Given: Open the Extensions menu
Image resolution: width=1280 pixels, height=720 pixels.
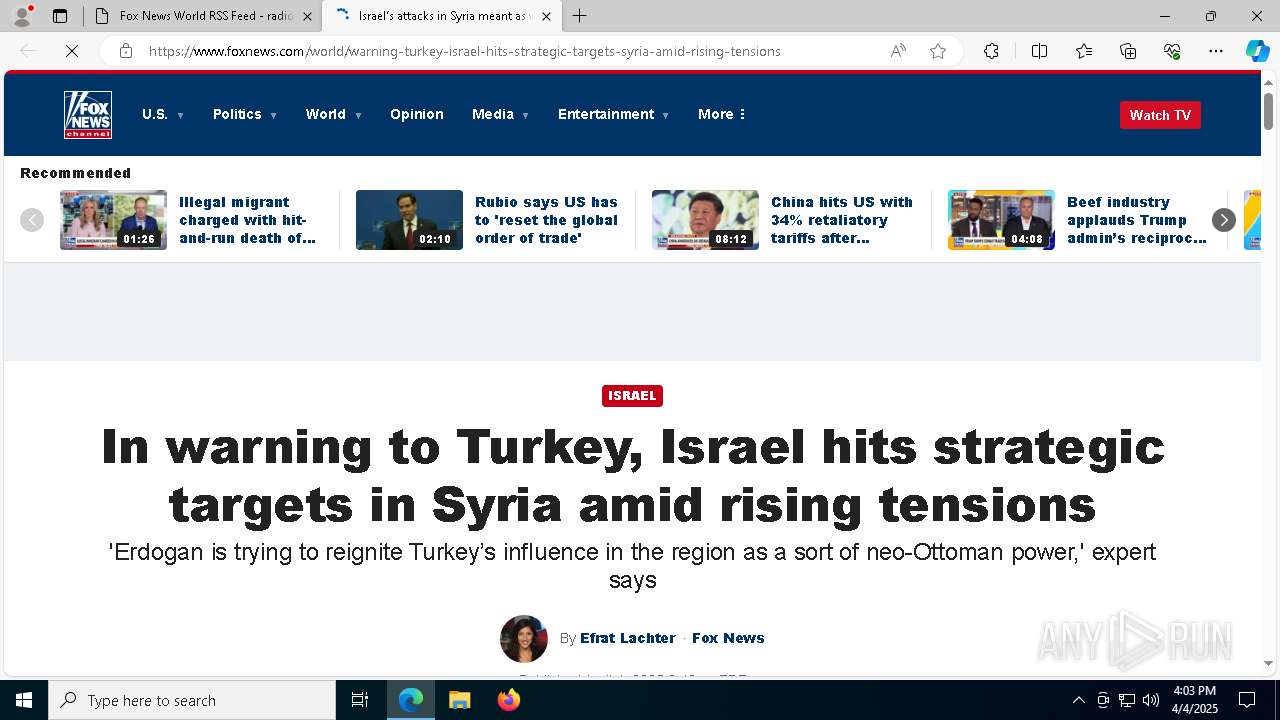Looking at the screenshot, I should 991,51.
